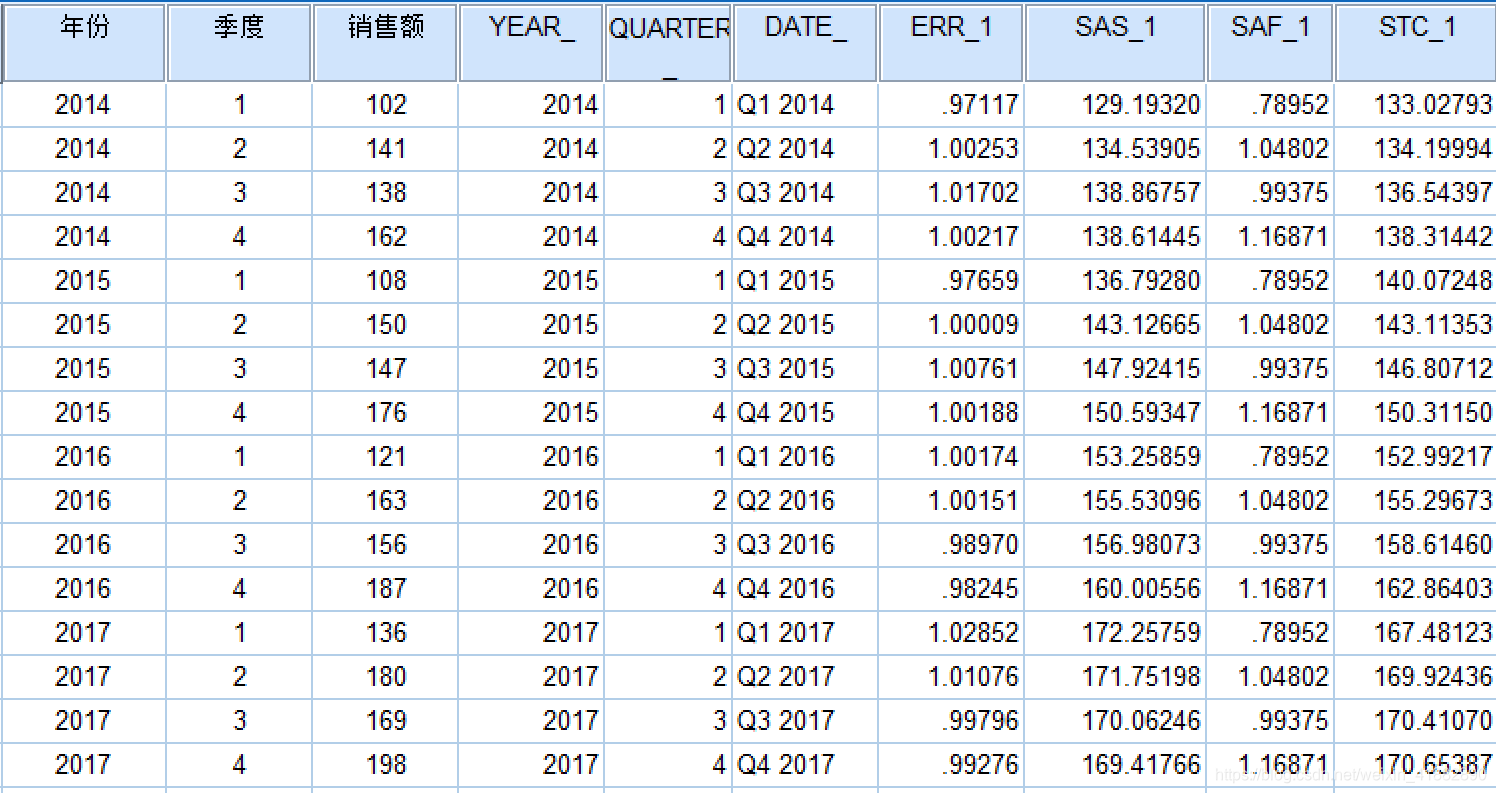
Task: Select the cell with sales value 198
Action: pyautogui.click(x=385, y=765)
